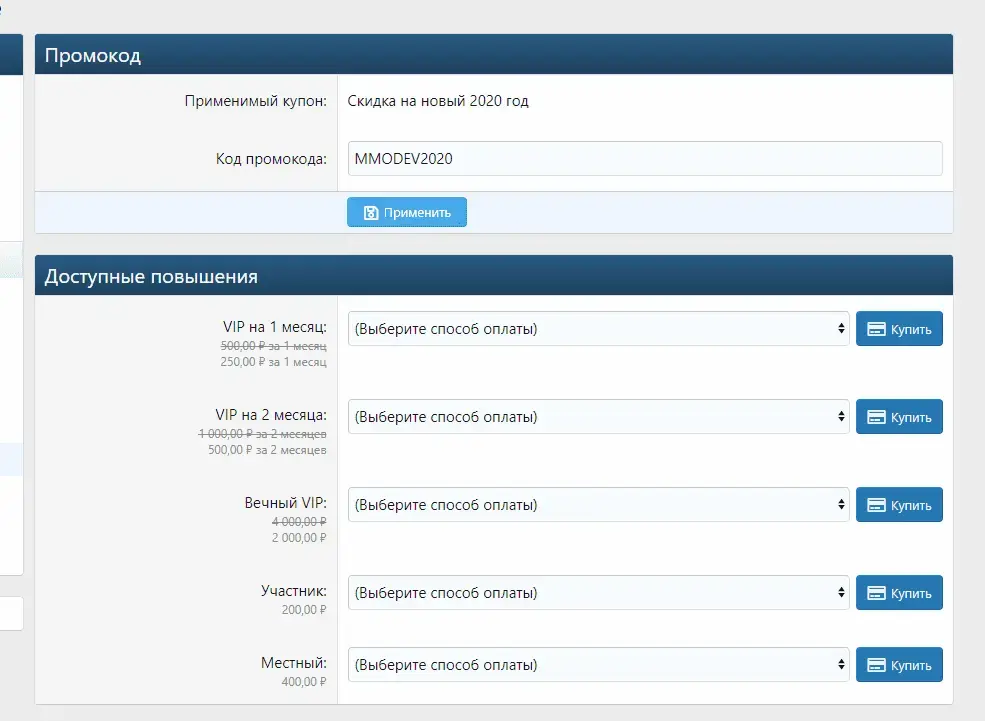Open payment method dropdown for Местный

[x=598, y=664]
